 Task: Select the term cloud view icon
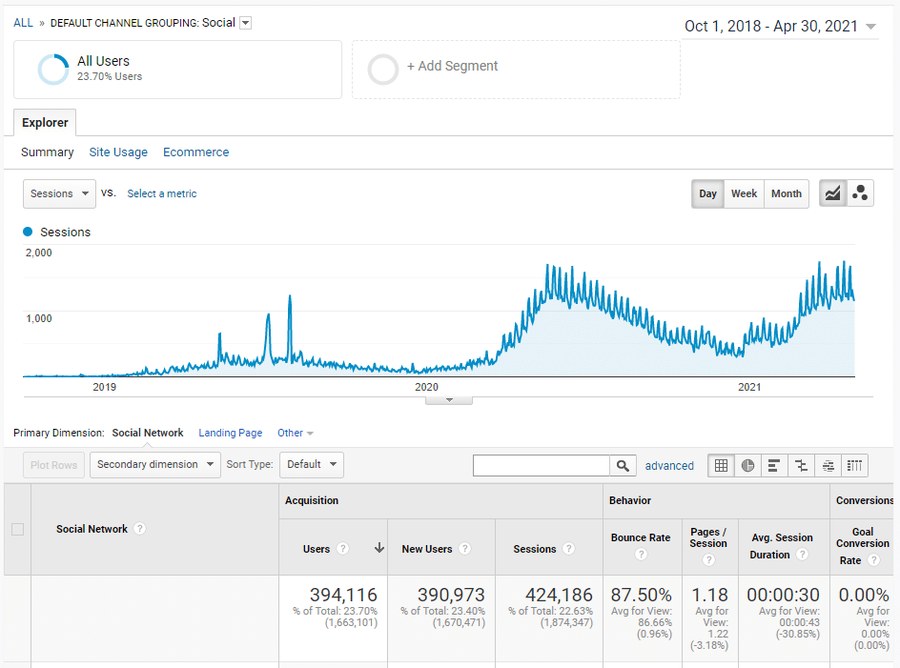point(828,465)
